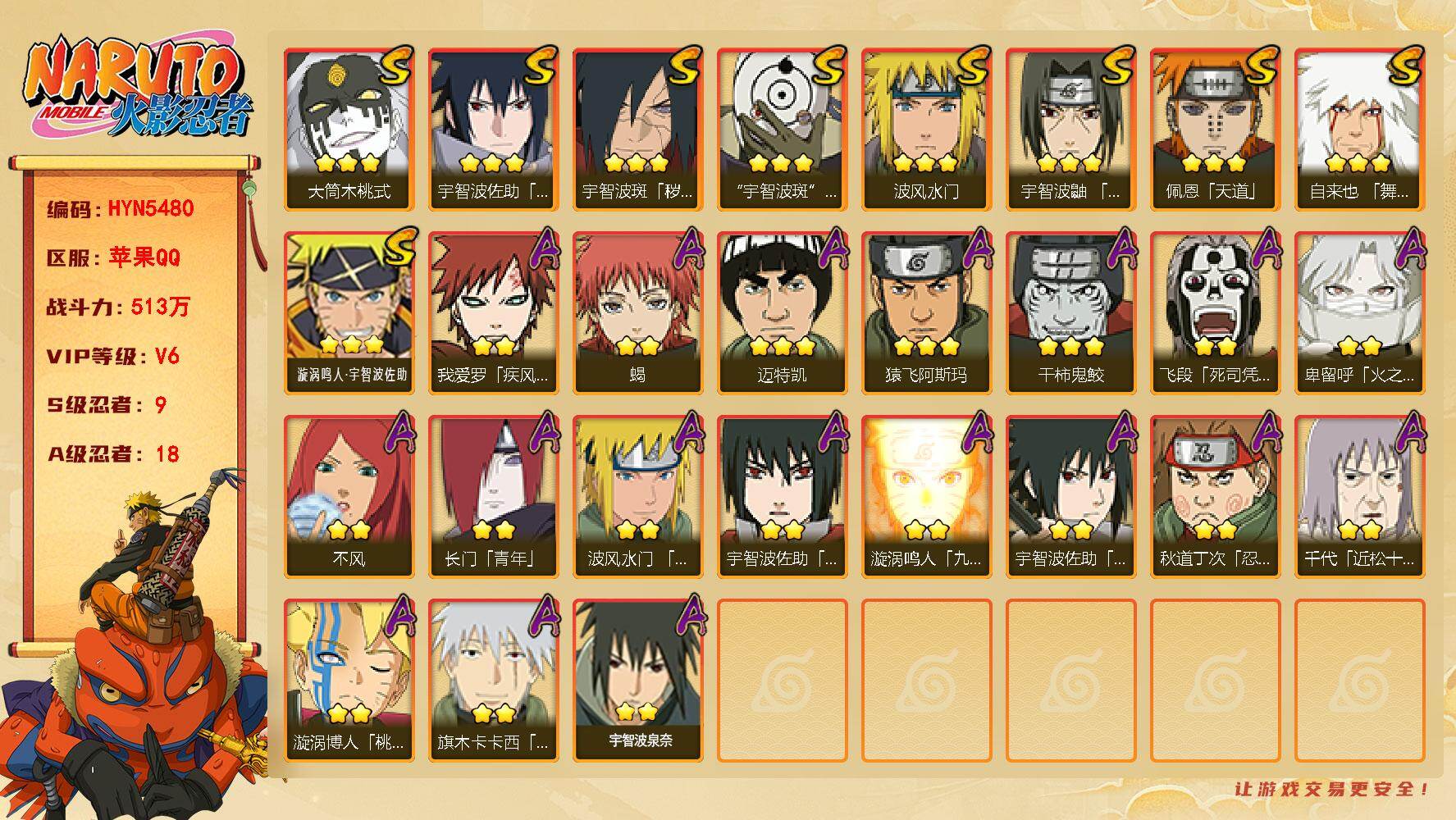Select the 宇智波泉奈 ninja card
The width and height of the screenshot is (1456, 820).
click(x=638, y=681)
